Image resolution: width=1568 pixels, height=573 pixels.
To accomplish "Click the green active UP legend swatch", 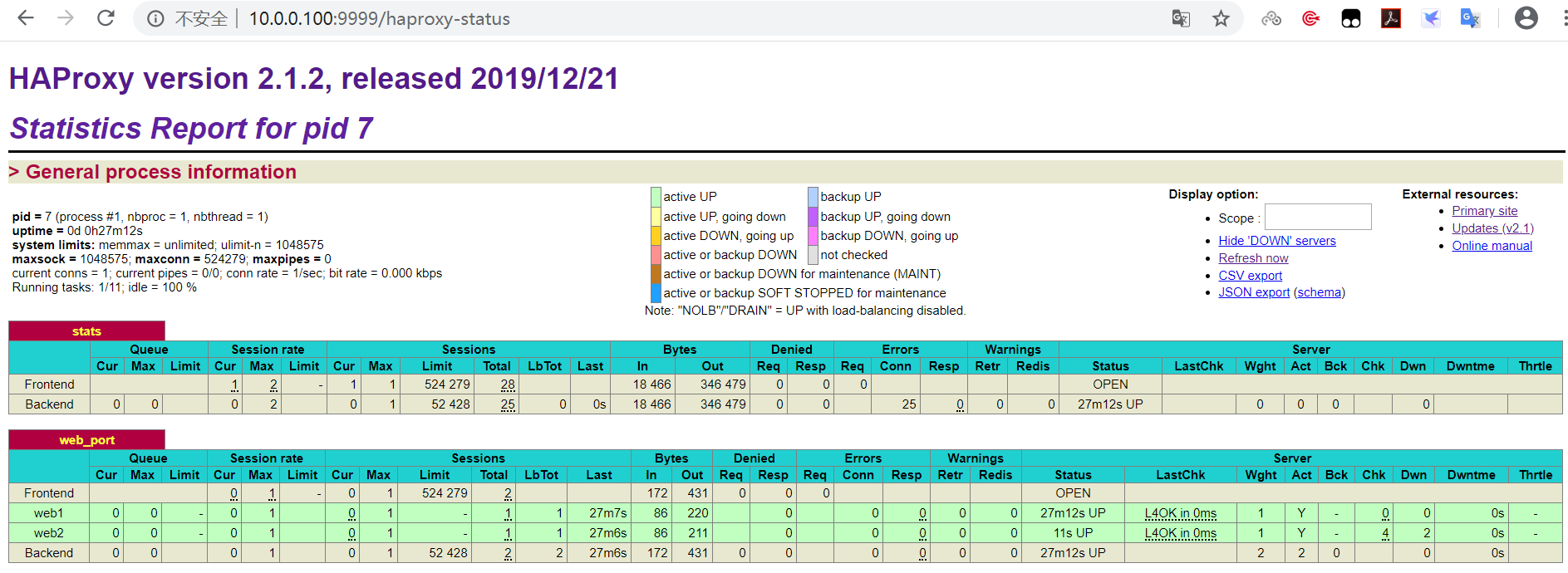I will tap(656, 197).
